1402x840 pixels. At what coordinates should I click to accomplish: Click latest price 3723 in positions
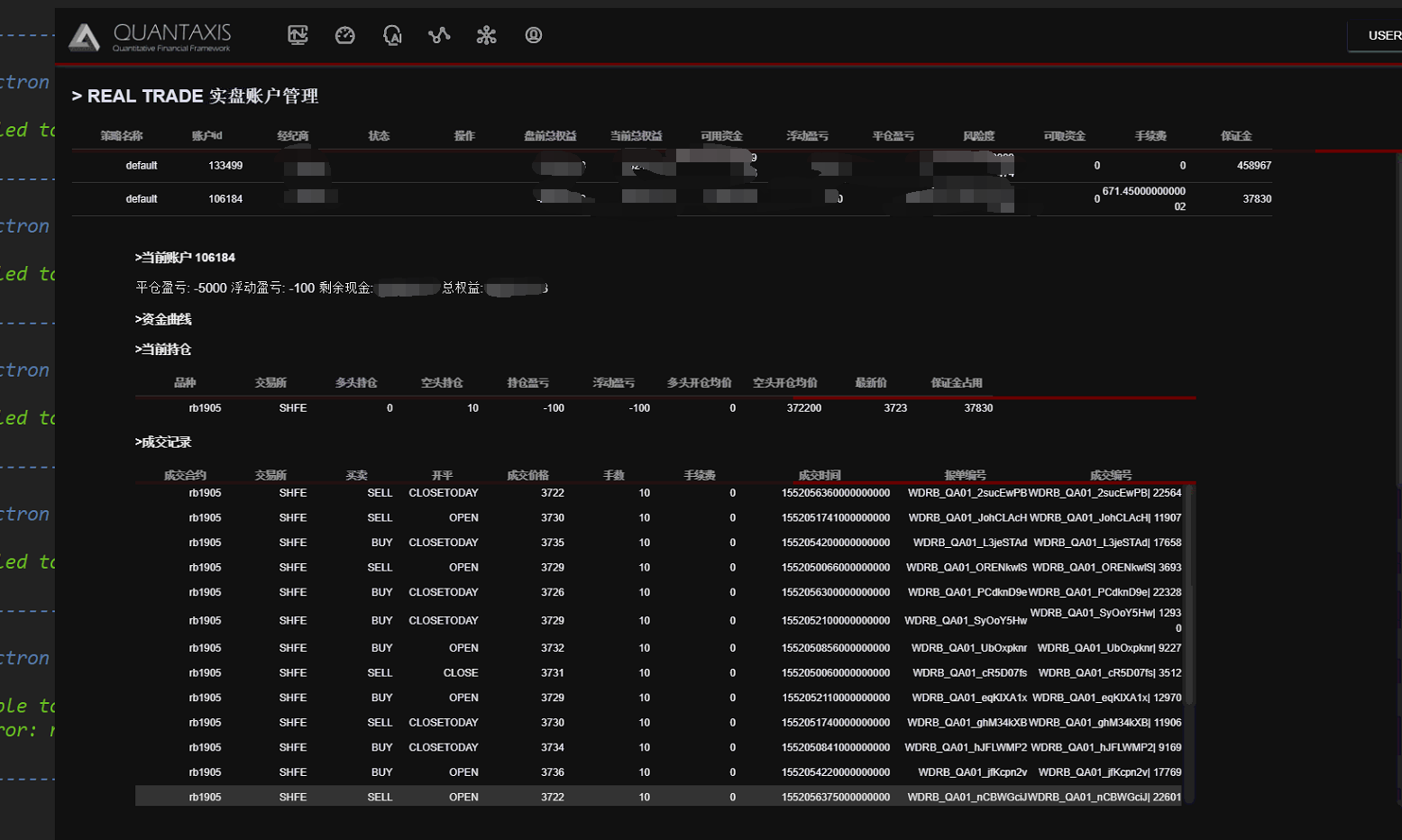click(x=895, y=408)
